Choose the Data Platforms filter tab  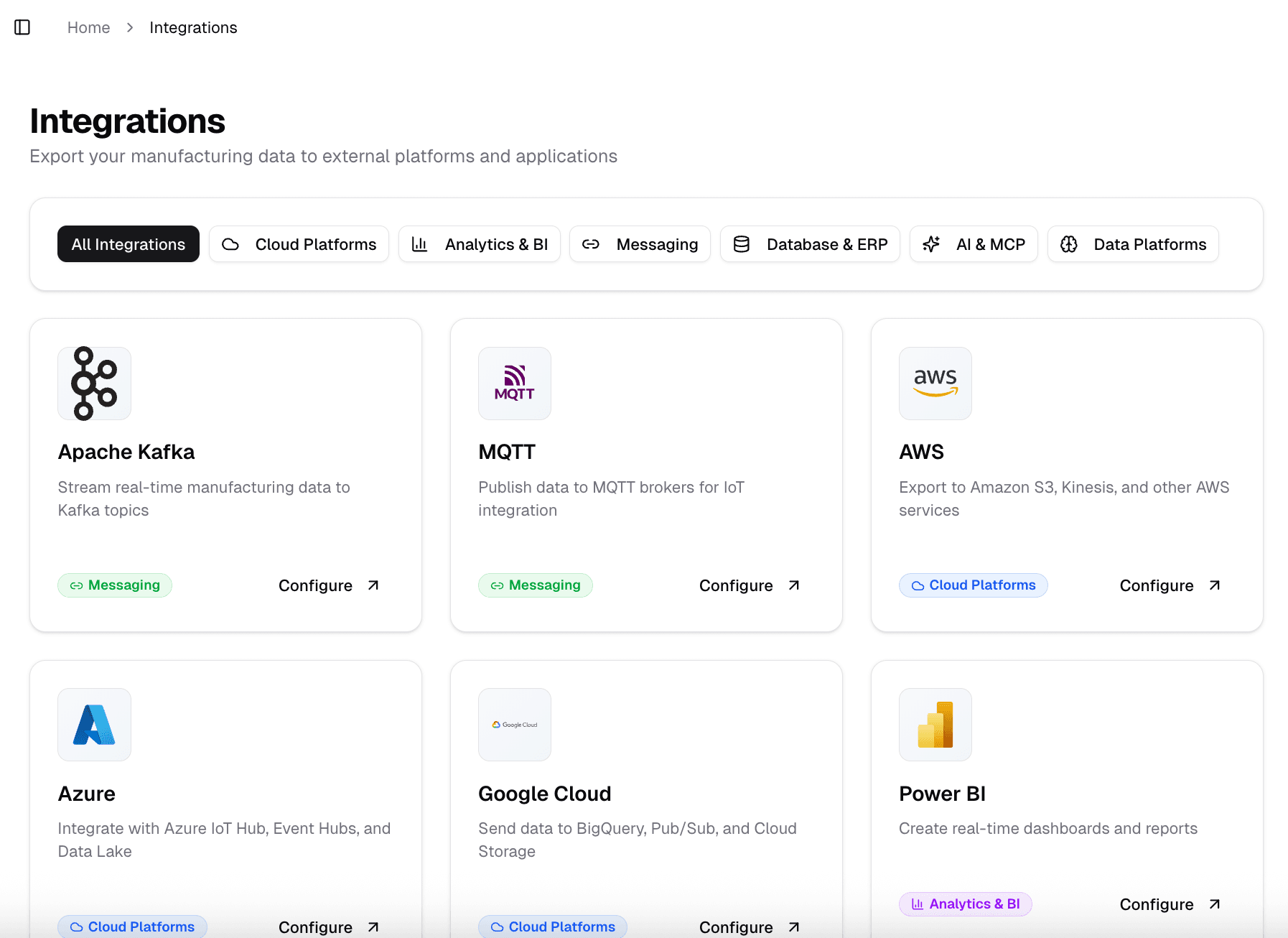(x=1133, y=244)
